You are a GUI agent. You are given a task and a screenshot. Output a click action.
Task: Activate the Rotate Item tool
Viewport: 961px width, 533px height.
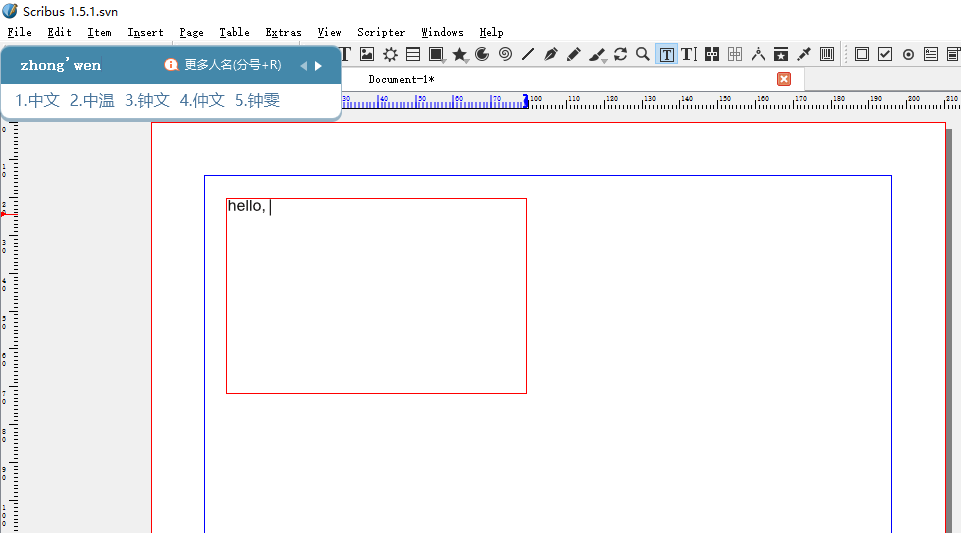pos(620,54)
